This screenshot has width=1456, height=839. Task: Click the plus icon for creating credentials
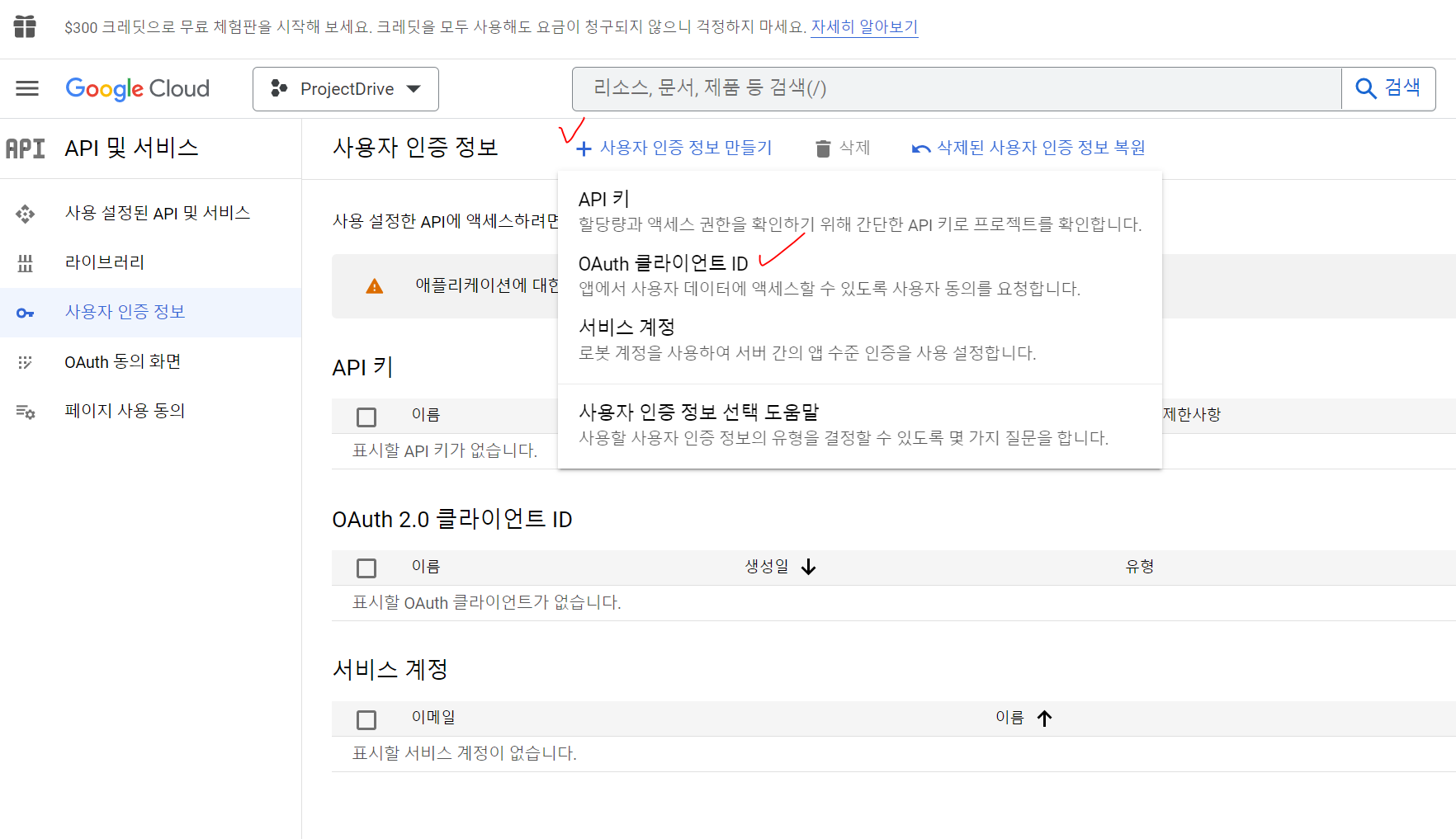pyautogui.click(x=584, y=148)
